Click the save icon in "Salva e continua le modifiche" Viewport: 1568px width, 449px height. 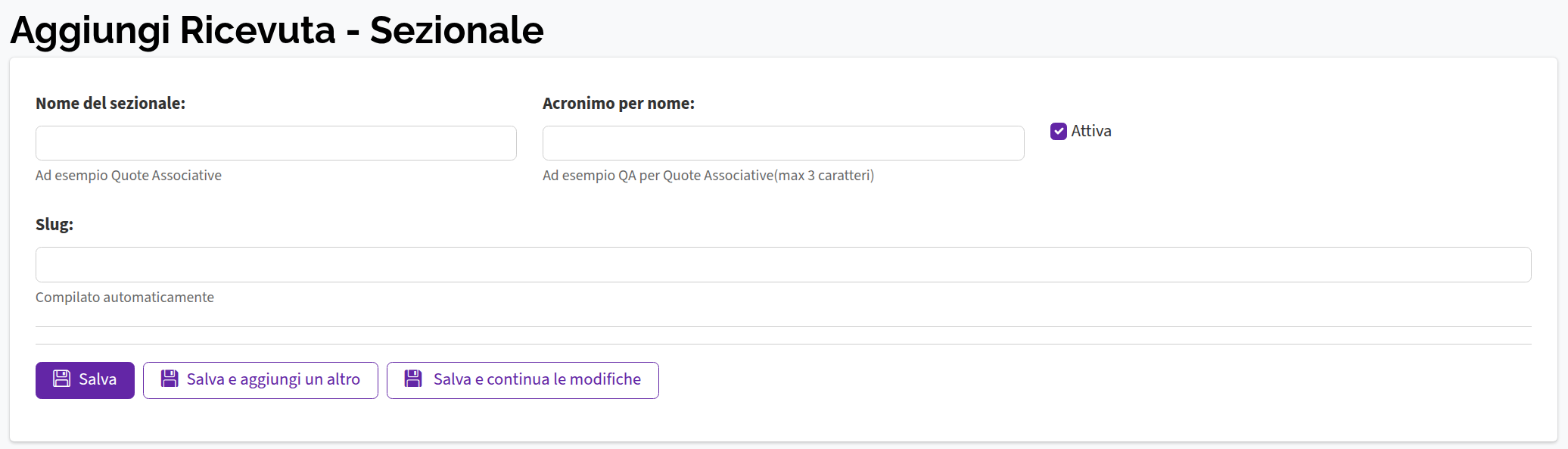(x=413, y=379)
